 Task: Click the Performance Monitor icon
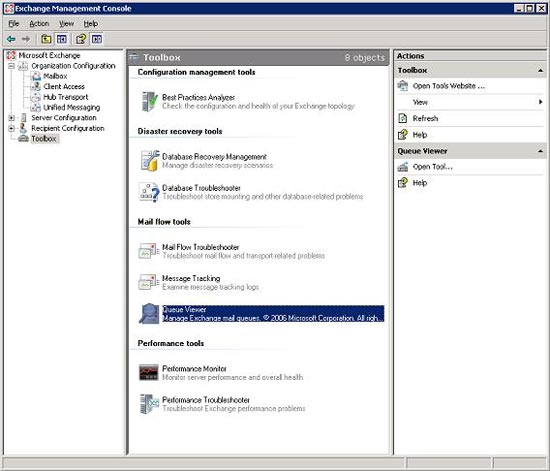148,372
